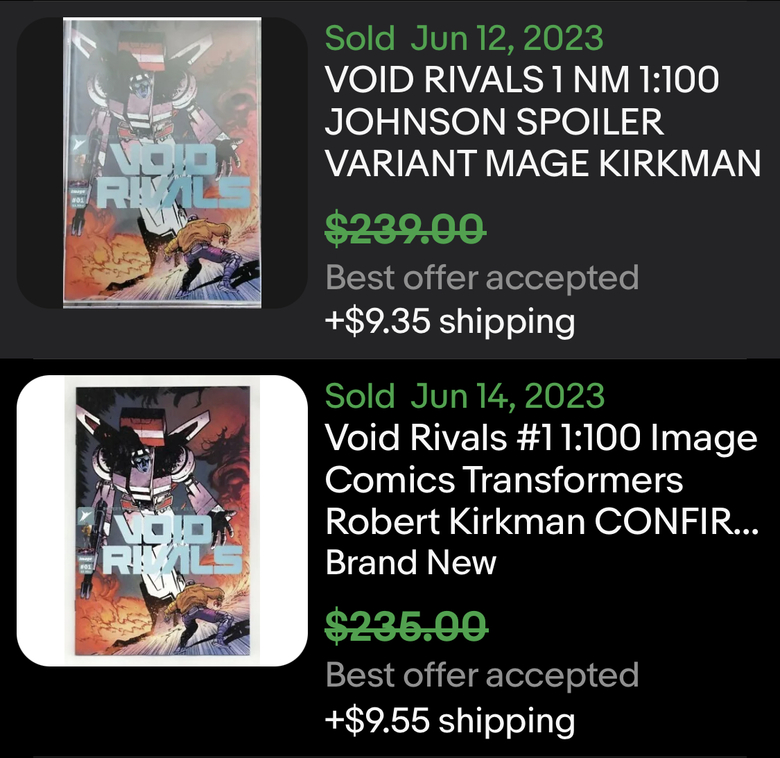This screenshot has height=758, width=780.
Task: Click 'Best offer accepted' under the $239.00 price
Action: click(x=482, y=278)
